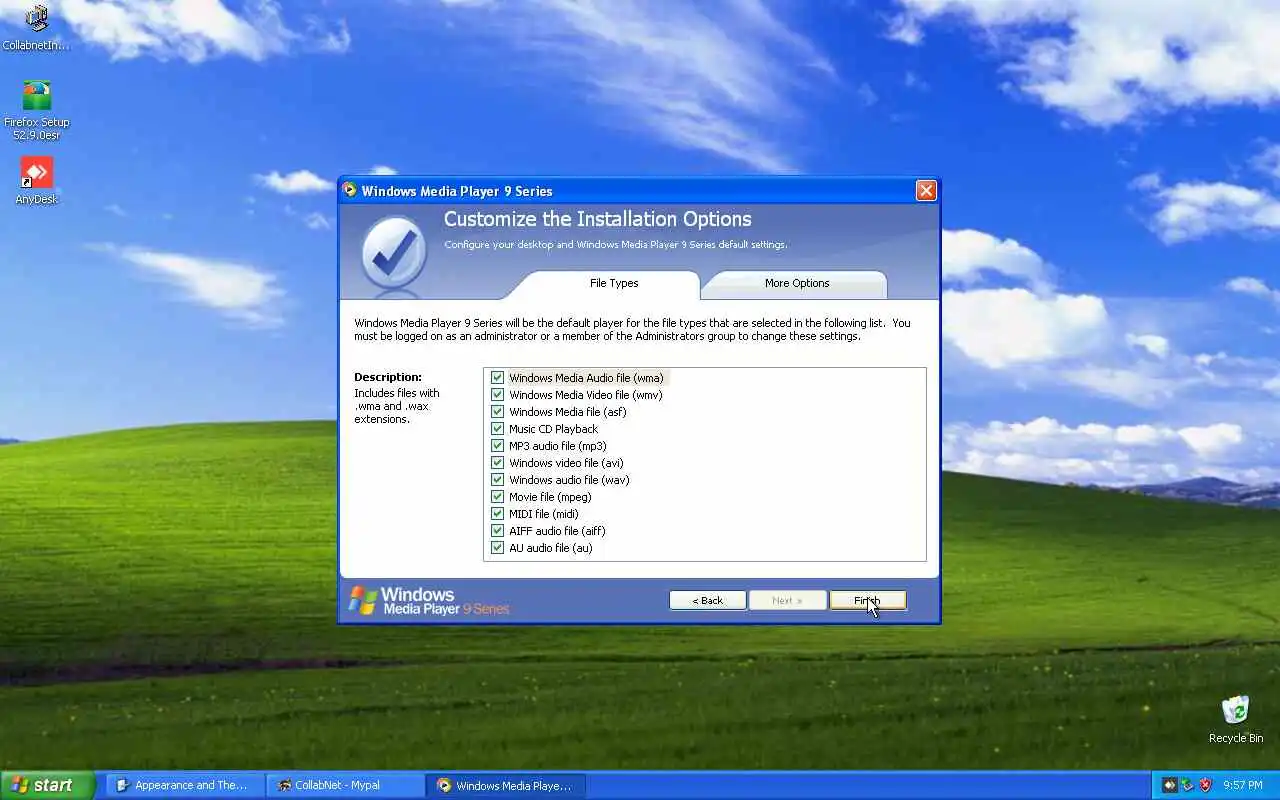Select the Firefox Setup 52.9.0esr desktop icon
Viewport: 1280px width, 800px height.
click(37, 110)
